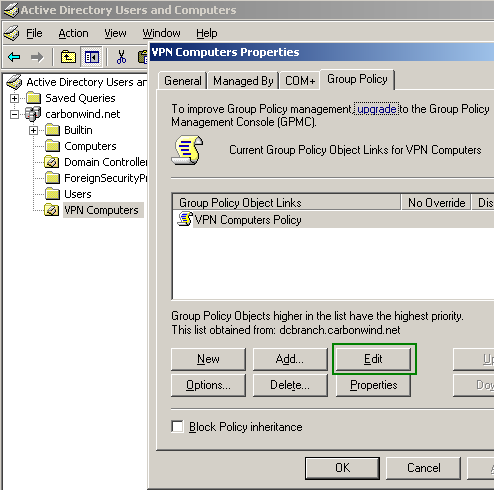Click the Cancel button
Image resolution: width=494 pixels, height=490 pixels.
pos(423,468)
